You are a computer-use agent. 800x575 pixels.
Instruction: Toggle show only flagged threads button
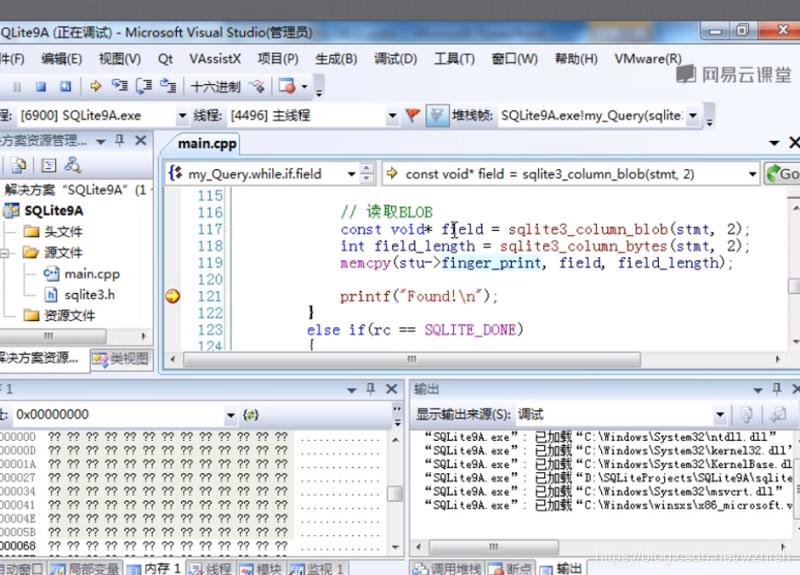coord(437,115)
